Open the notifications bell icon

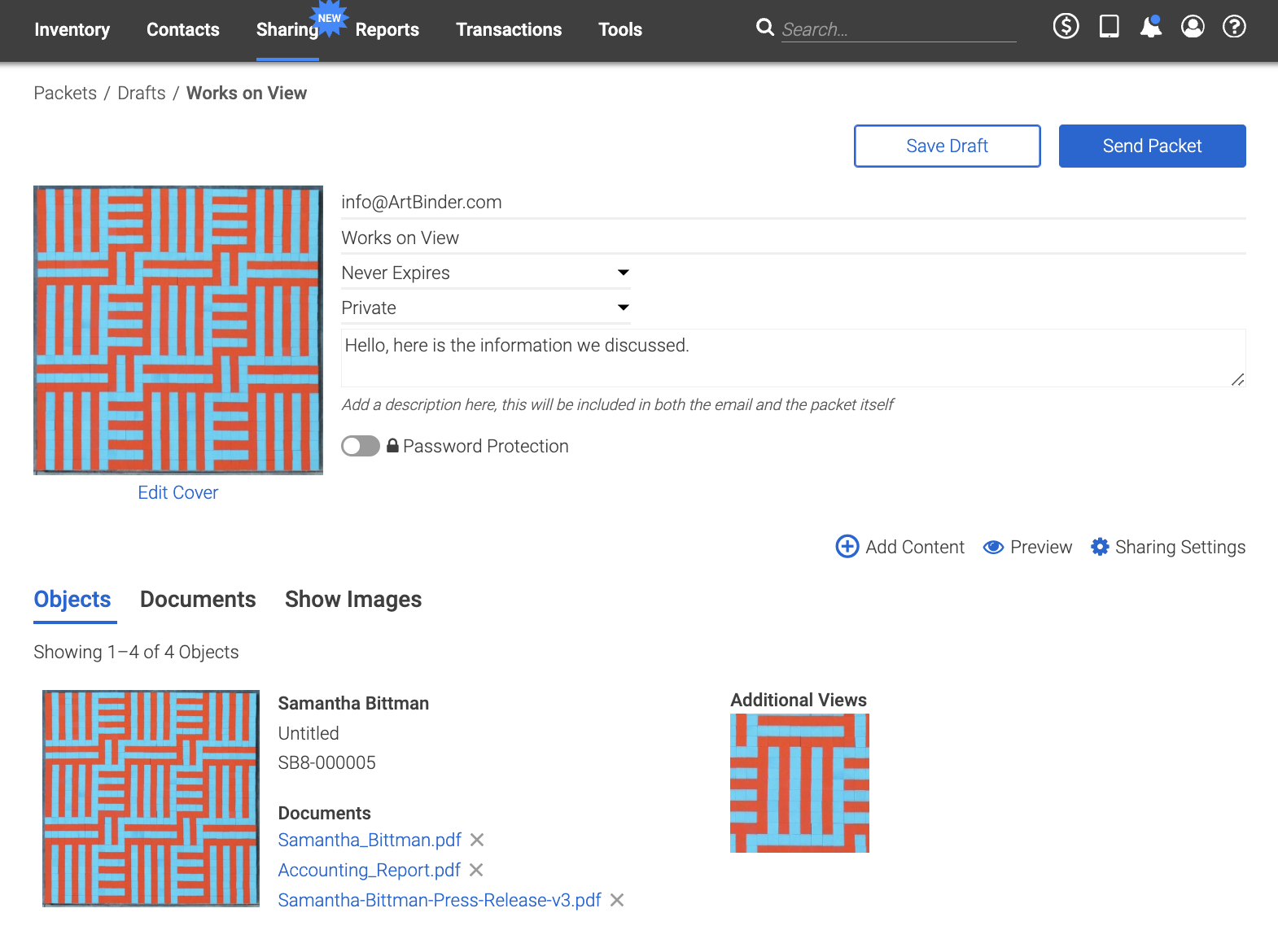1151,27
